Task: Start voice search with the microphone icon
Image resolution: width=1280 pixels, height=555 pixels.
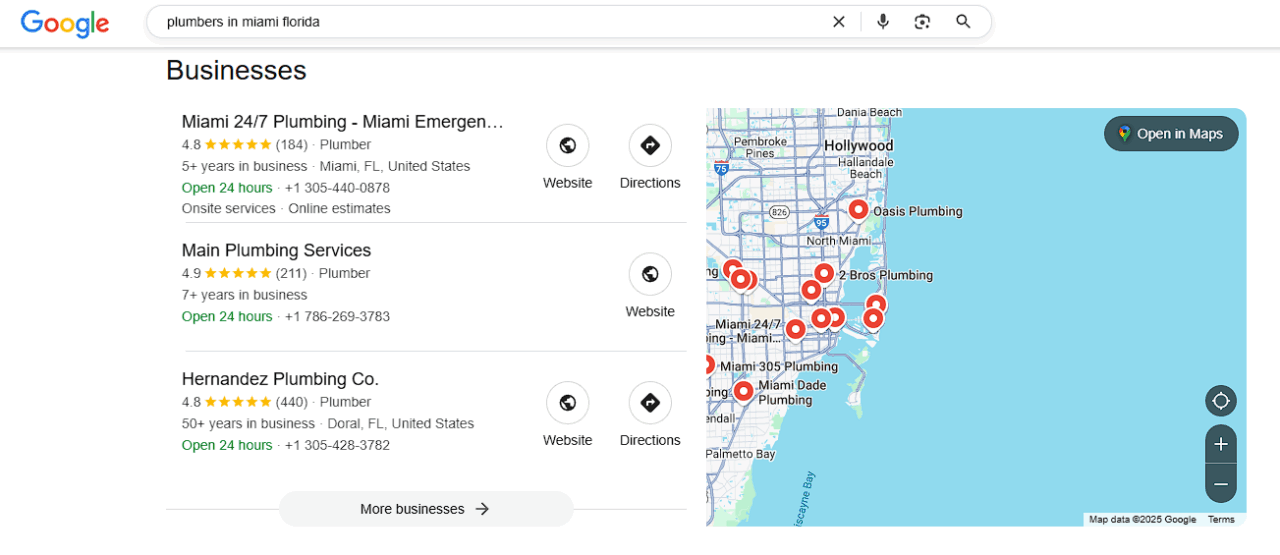Action: (x=882, y=22)
